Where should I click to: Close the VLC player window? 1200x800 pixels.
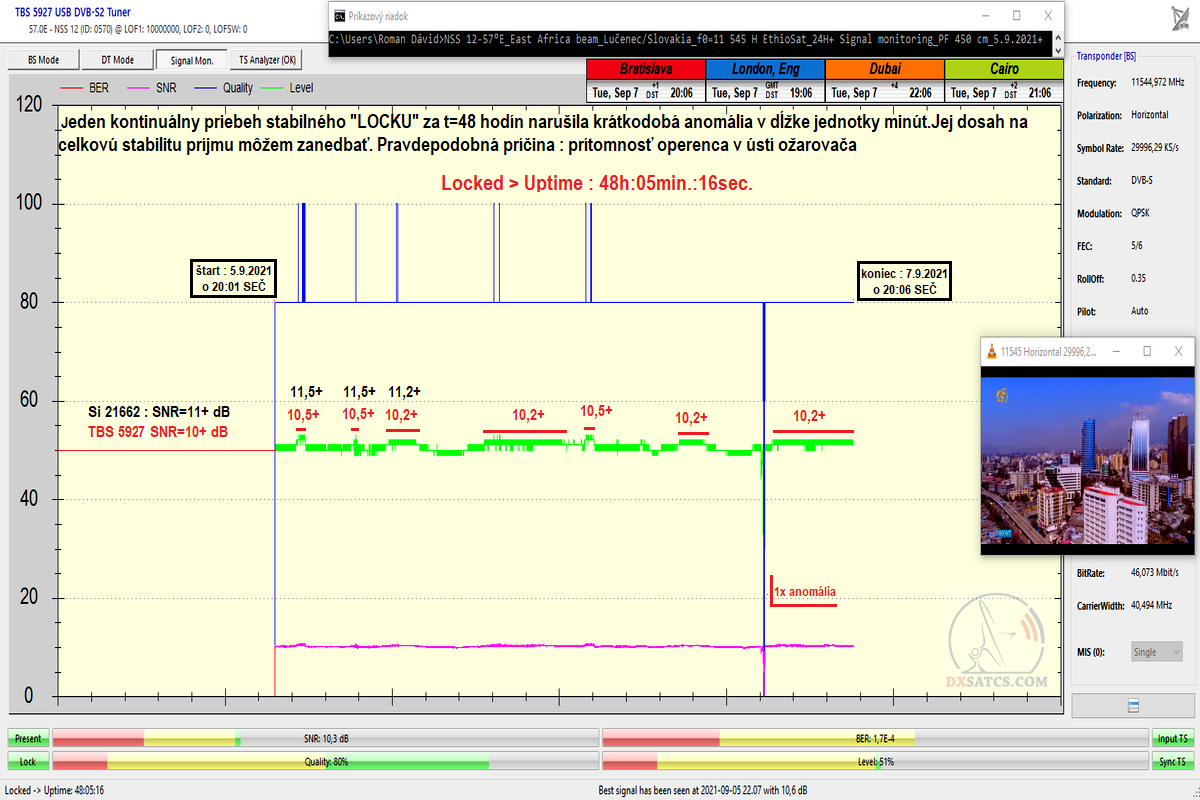1179,351
